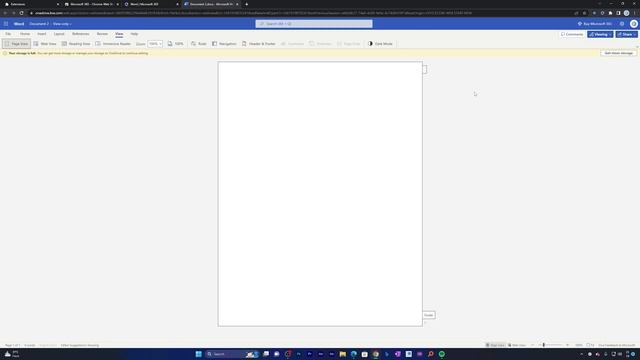Switch to the Review ribbon tab
This screenshot has height=360, width=640.
[x=102, y=34]
